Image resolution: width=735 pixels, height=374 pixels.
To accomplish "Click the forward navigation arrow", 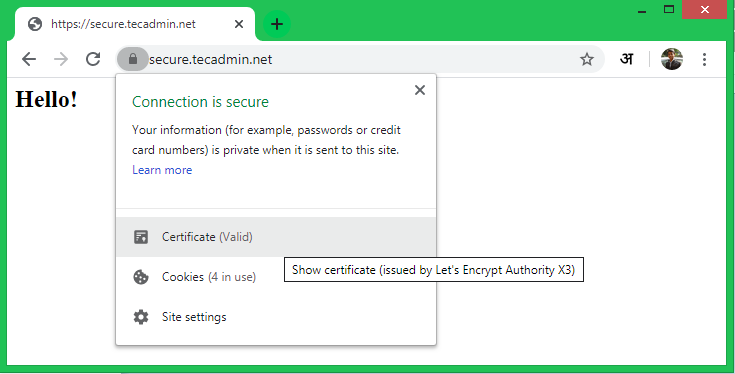I will pyautogui.click(x=61, y=59).
